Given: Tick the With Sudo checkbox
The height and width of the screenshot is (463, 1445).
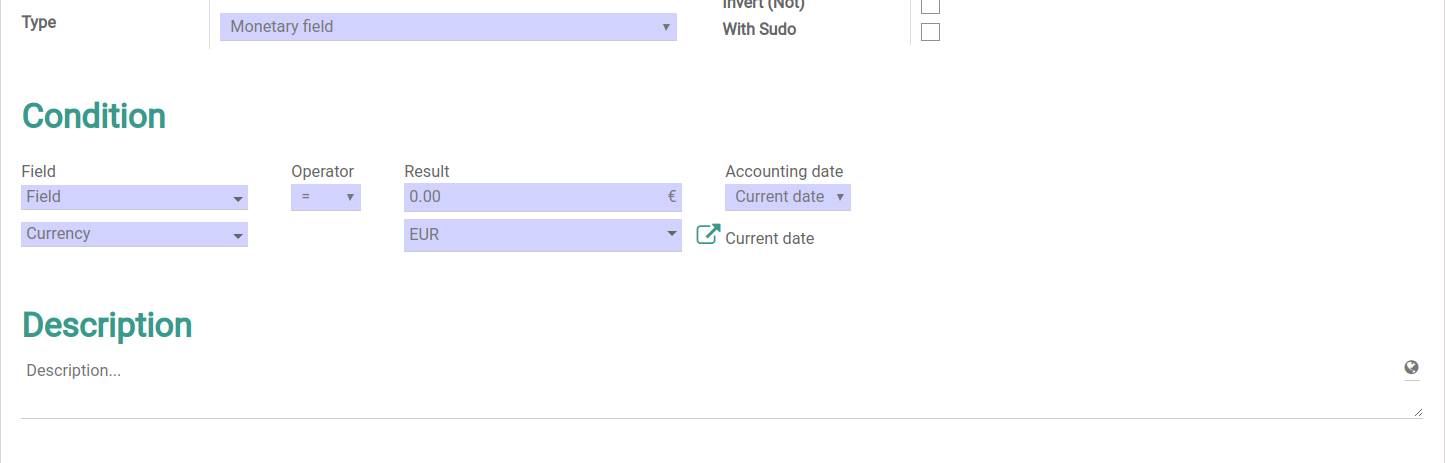Looking at the screenshot, I should click(930, 32).
